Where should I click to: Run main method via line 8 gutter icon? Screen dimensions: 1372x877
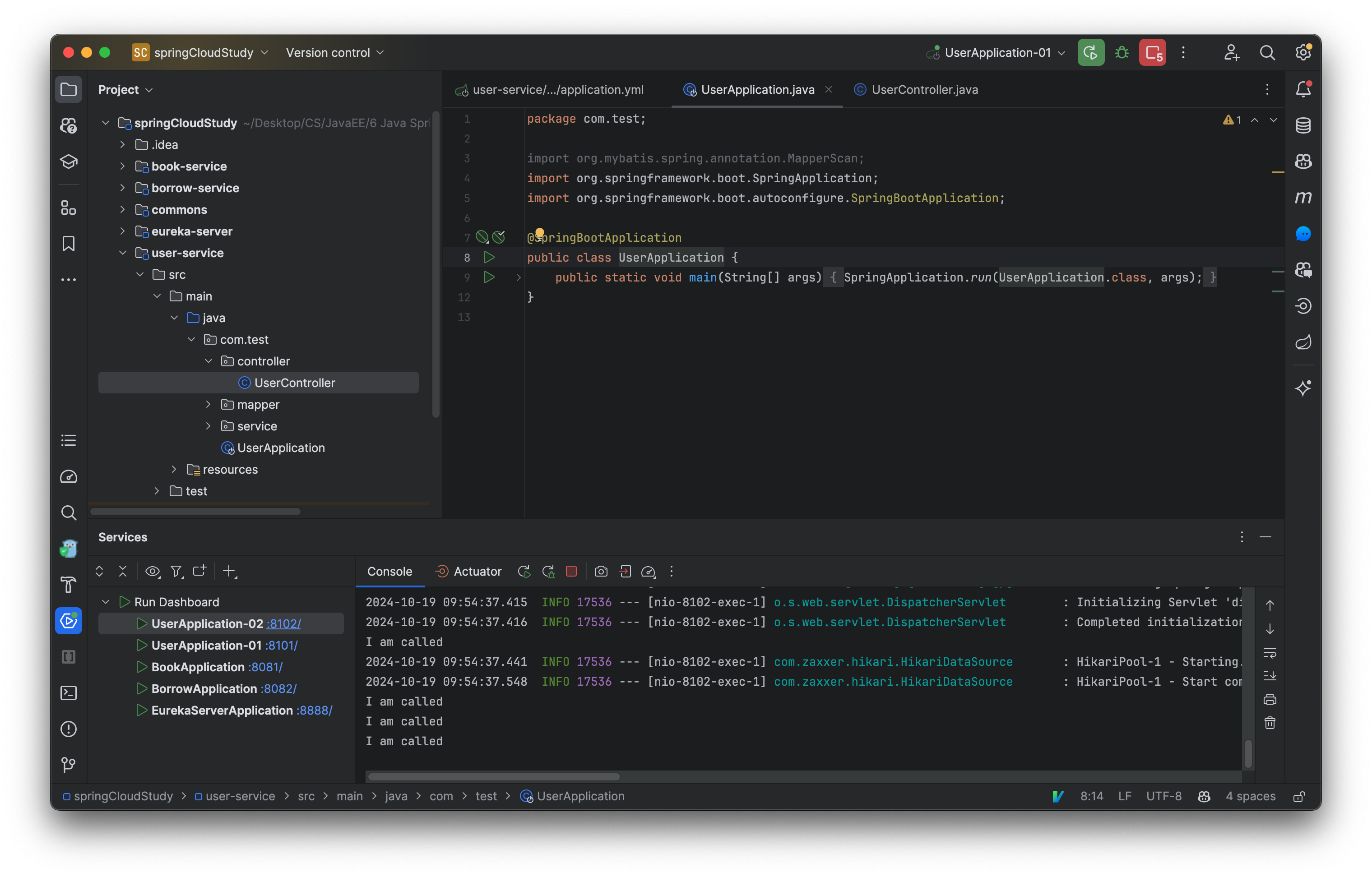(488, 258)
